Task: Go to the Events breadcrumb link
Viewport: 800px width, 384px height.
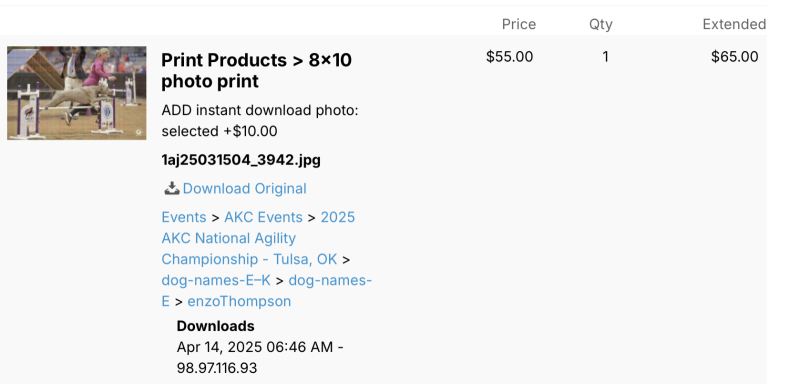Action: pos(184,217)
